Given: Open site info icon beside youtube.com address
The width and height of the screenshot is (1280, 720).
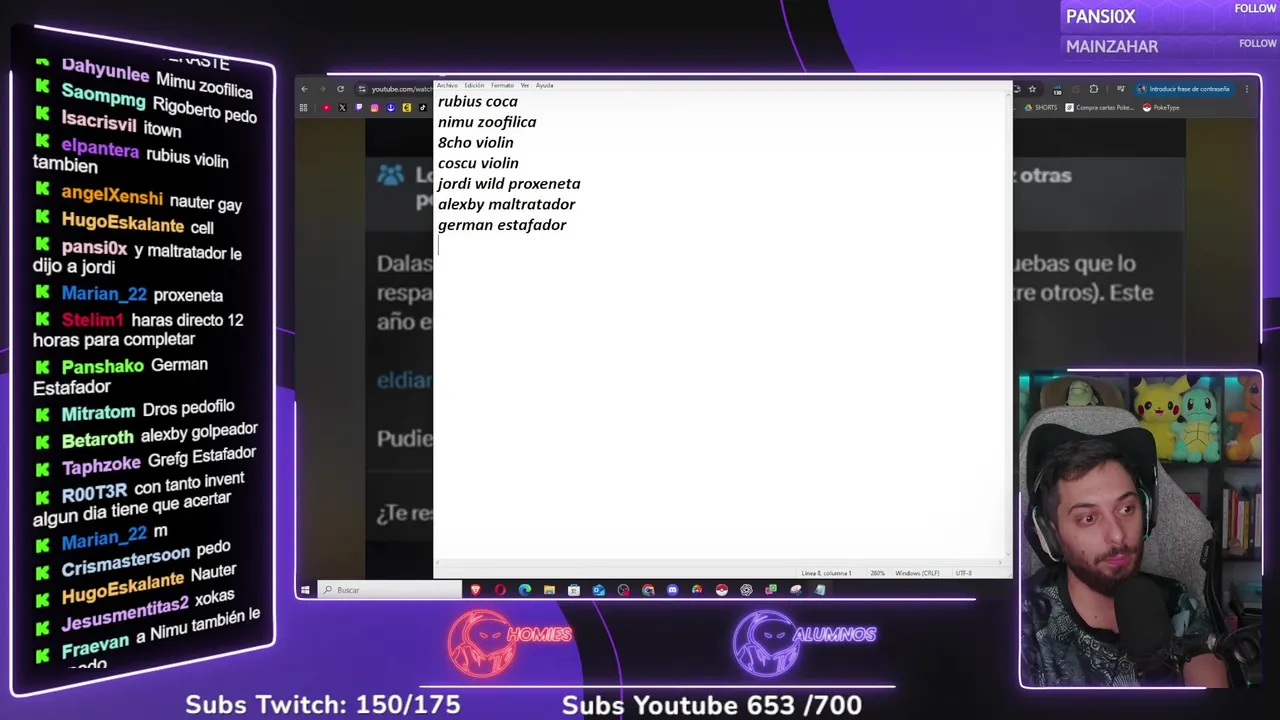Looking at the screenshot, I should click(362, 89).
